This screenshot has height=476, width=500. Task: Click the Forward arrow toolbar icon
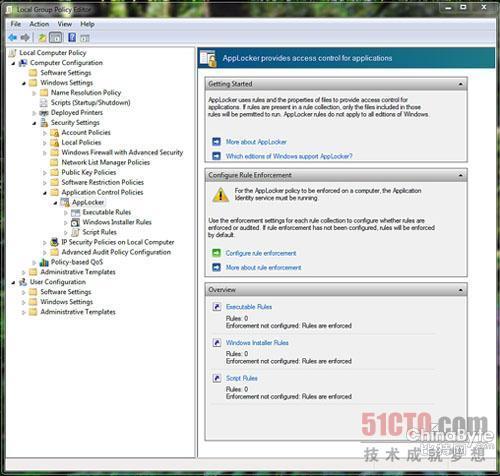click(25, 38)
